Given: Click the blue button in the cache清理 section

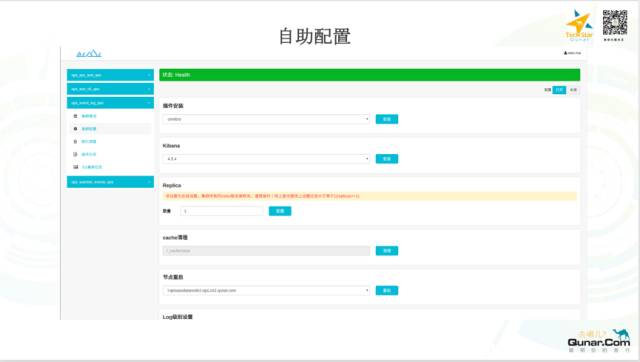Looking at the screenshot, I should (387, 251).
